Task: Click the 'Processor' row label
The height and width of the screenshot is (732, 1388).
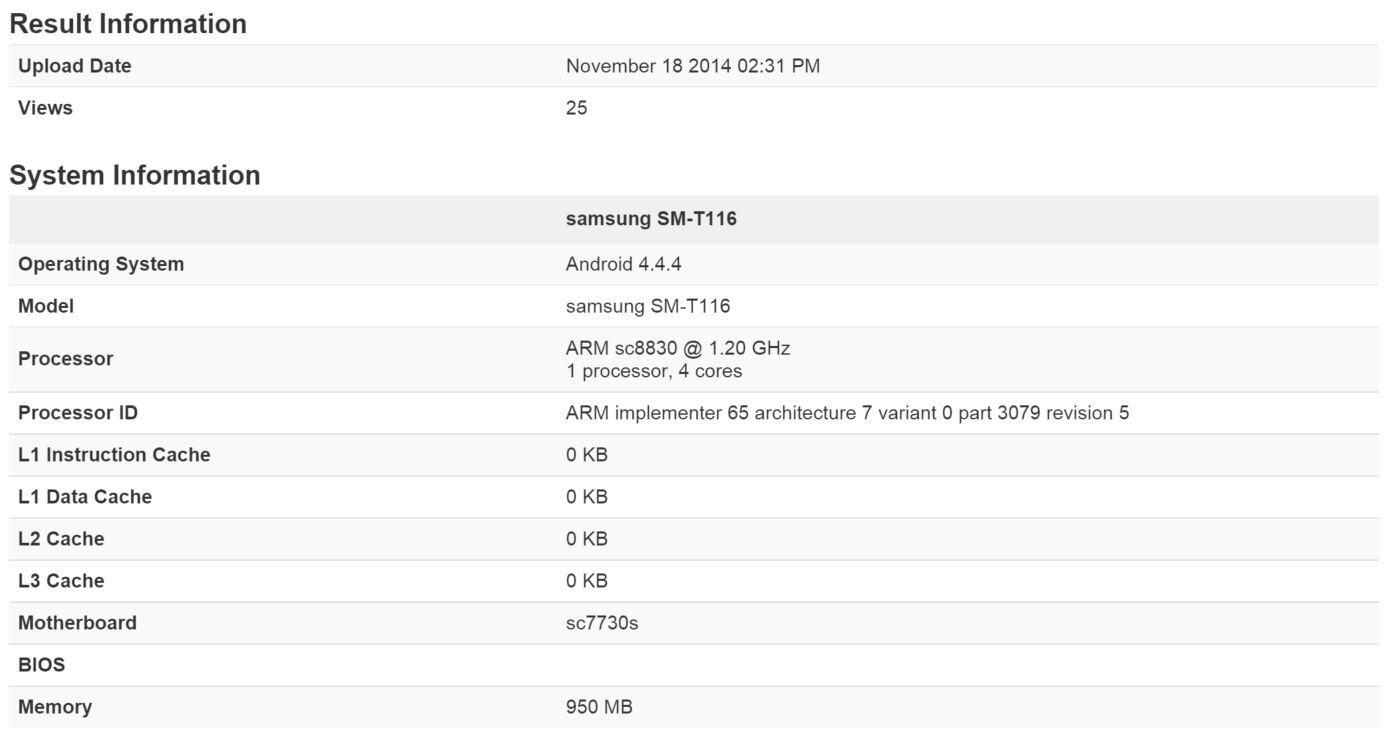Action: (x=66, y=359)
